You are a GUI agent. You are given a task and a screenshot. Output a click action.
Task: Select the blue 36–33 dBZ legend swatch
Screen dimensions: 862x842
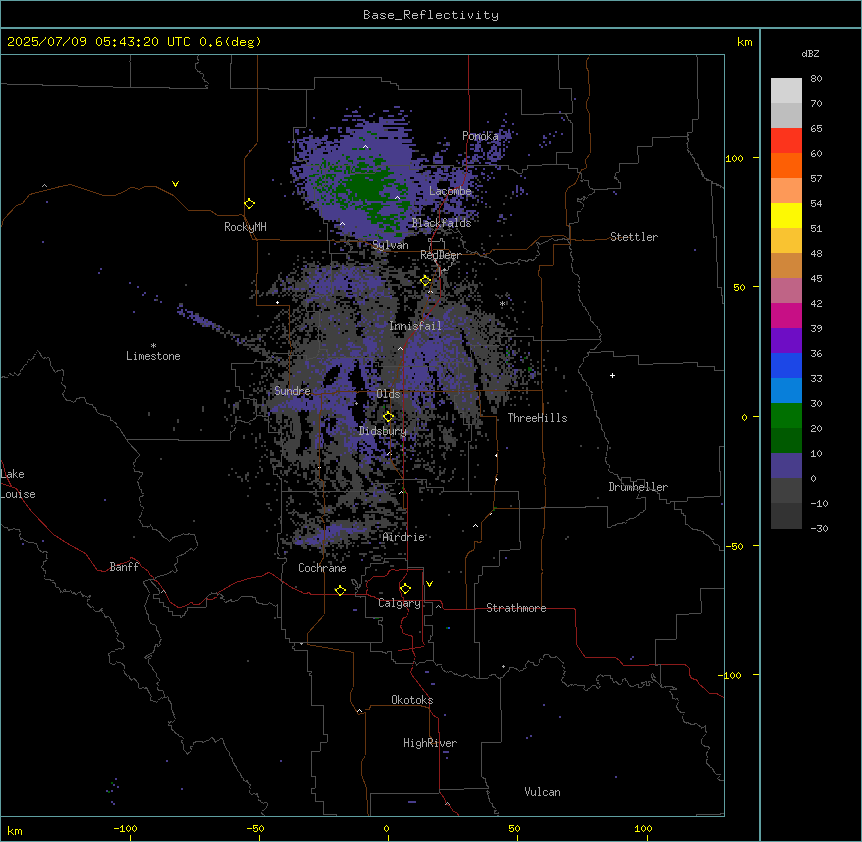tap(786, 365)
